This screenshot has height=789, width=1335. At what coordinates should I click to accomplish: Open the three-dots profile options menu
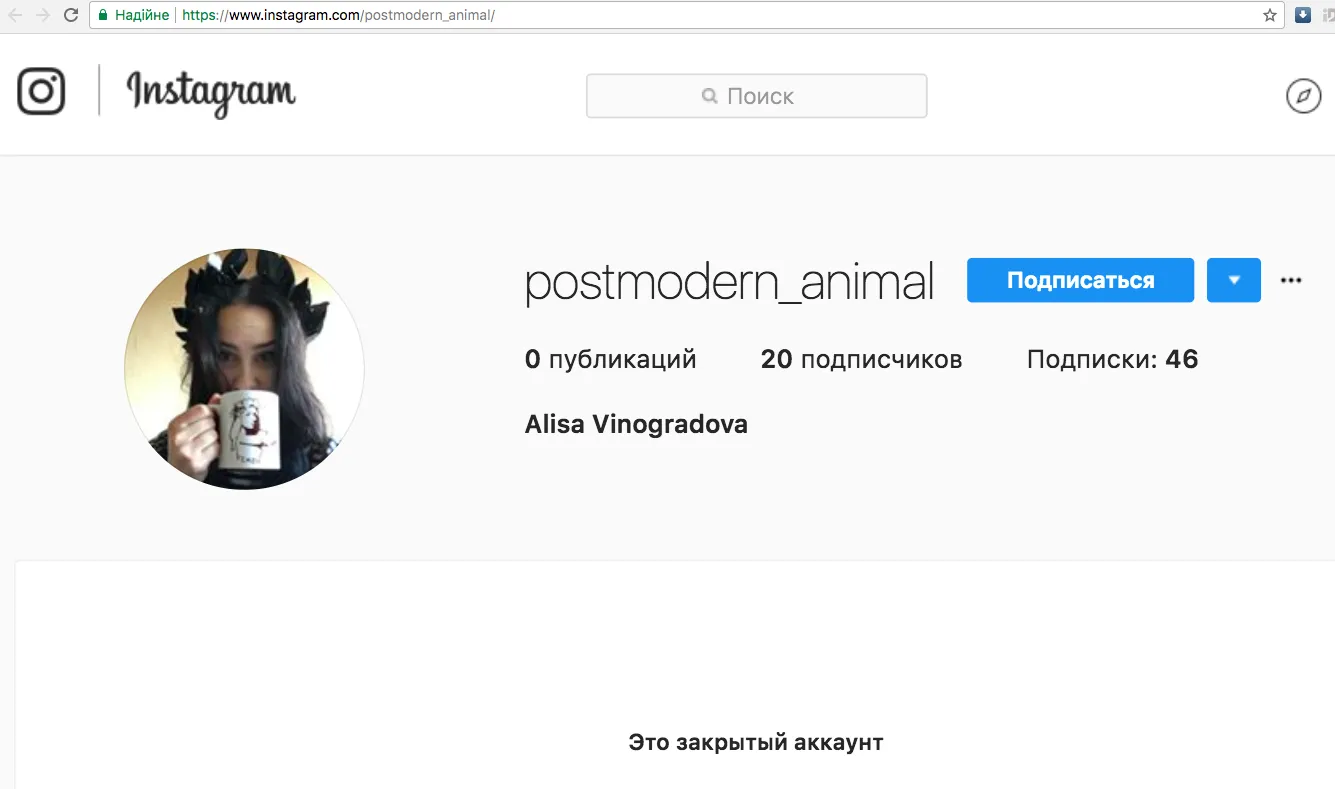tap(1291, 281)
